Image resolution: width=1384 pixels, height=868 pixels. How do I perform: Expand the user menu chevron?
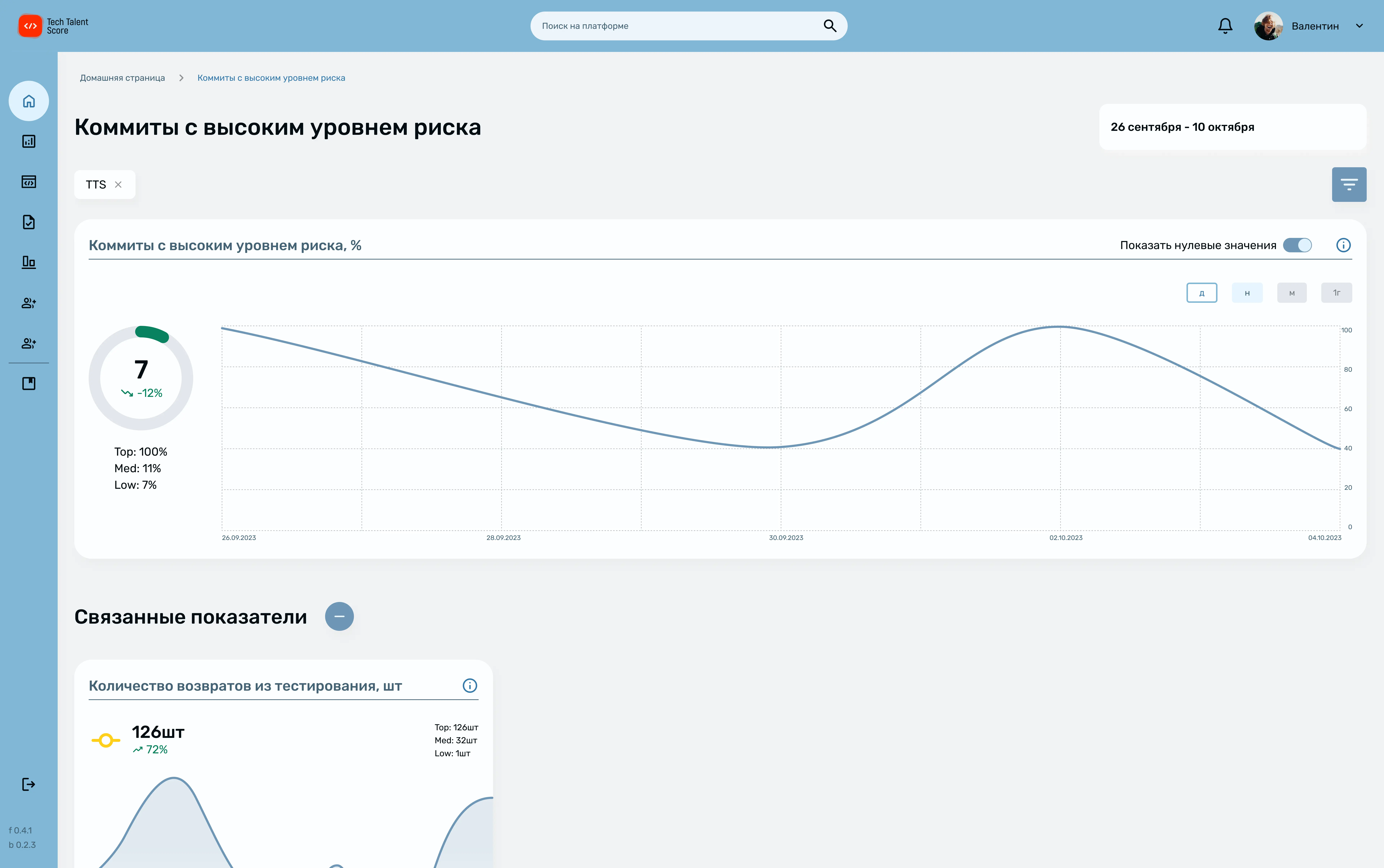pos(1359,26)
